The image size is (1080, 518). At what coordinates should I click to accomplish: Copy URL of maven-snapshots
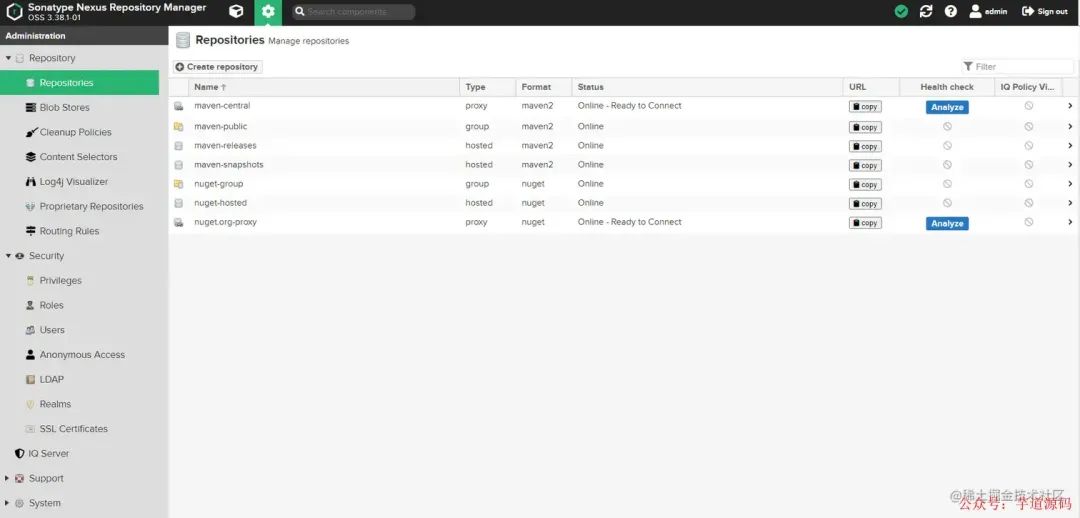tap(865, 166)
